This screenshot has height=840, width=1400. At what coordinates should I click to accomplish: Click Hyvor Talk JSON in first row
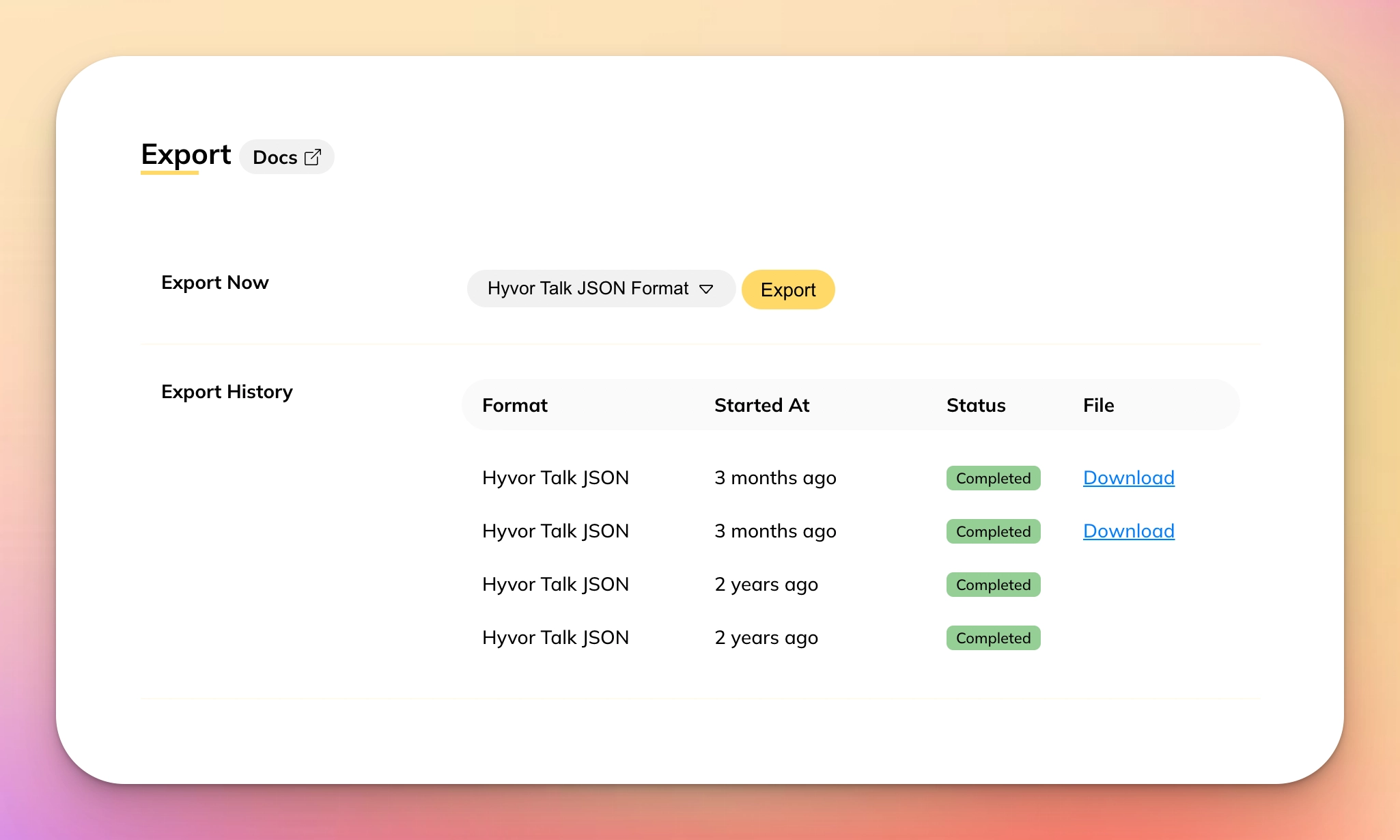[x=555, y=478]
